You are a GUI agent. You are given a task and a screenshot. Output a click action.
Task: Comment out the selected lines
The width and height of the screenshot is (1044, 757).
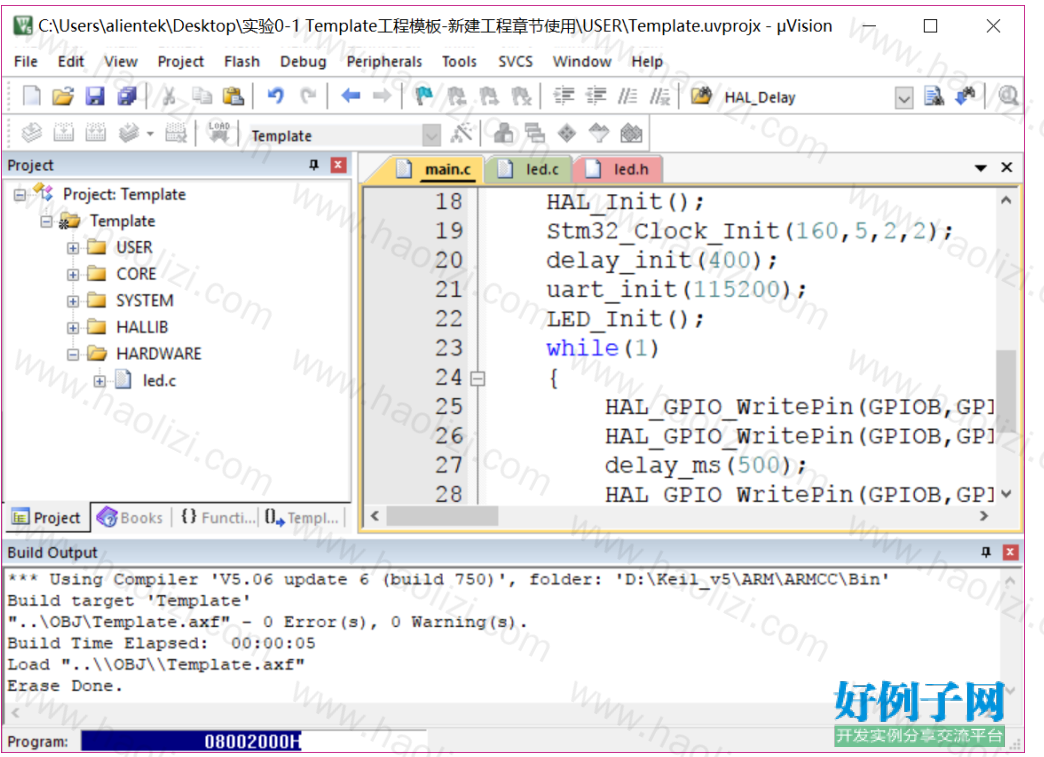coord(627,96)
